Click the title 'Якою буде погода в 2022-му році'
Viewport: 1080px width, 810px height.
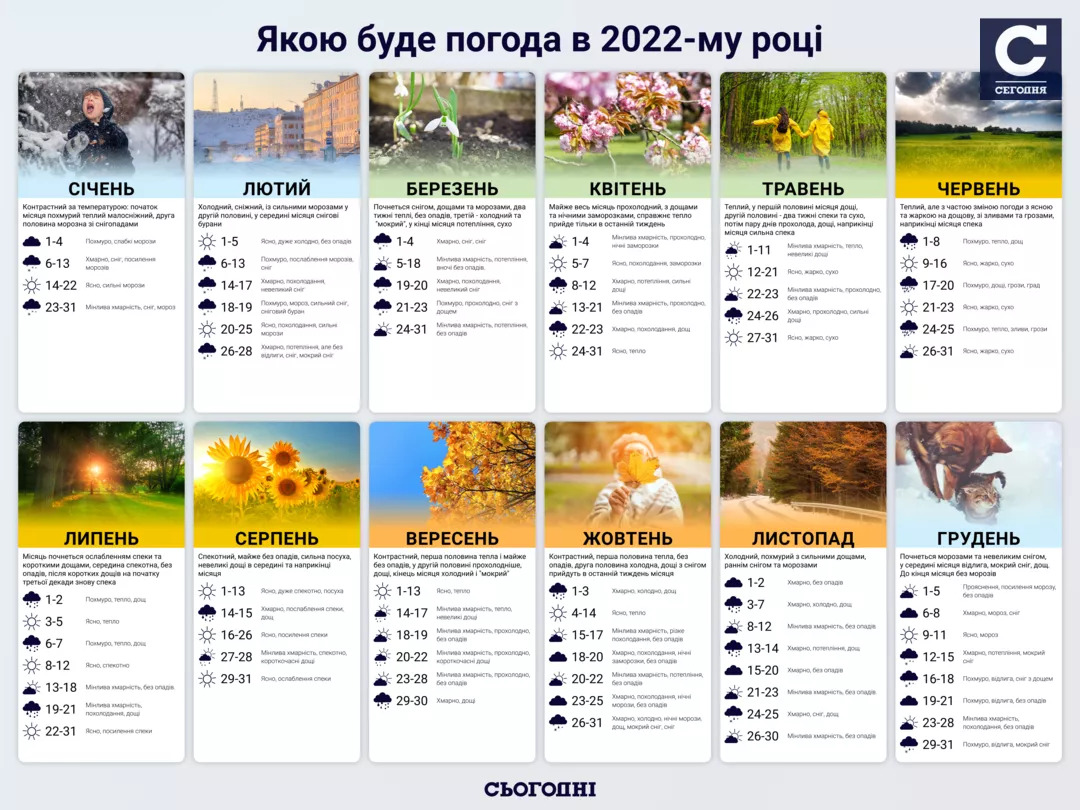540,40
